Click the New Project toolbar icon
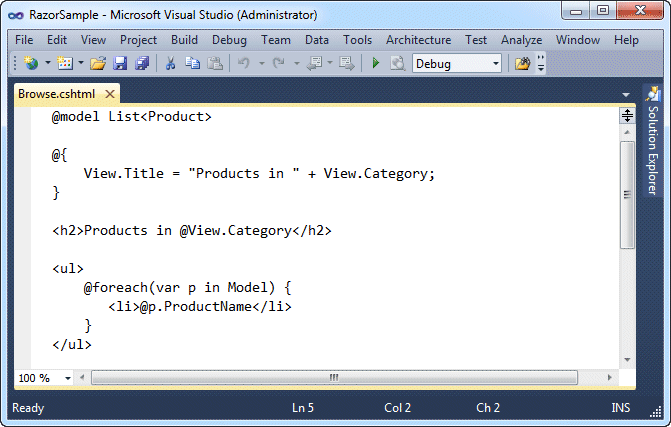 (31, 64)
